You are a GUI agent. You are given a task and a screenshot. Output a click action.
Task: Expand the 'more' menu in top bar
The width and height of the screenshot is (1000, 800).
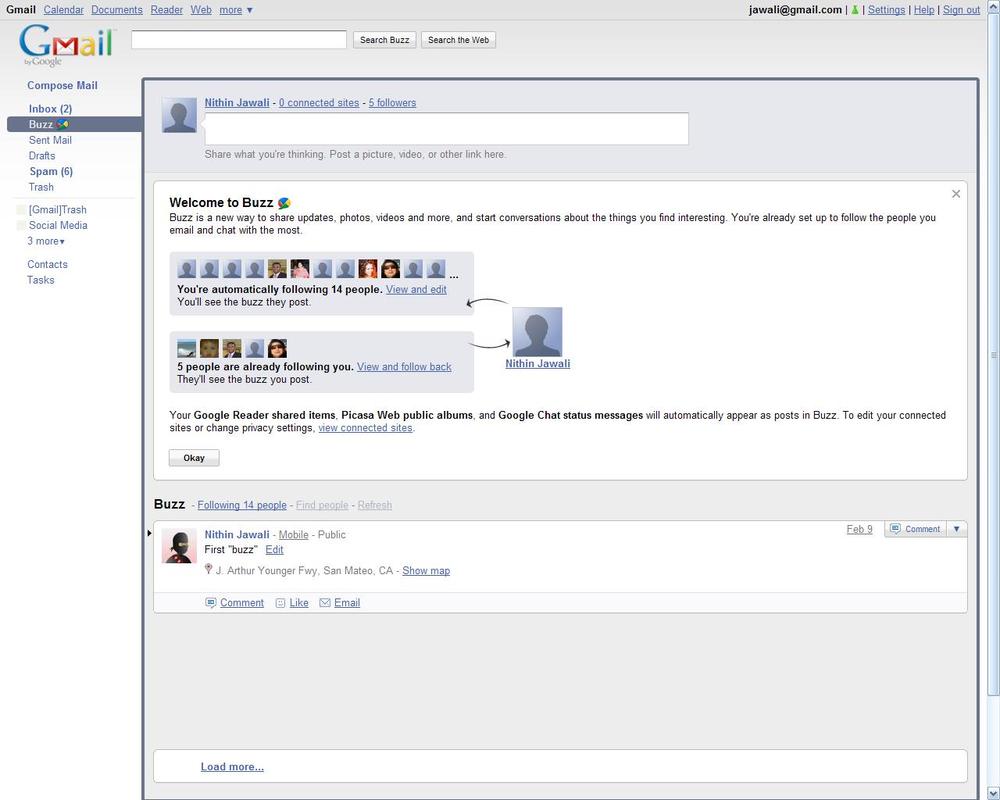[236, 10]
